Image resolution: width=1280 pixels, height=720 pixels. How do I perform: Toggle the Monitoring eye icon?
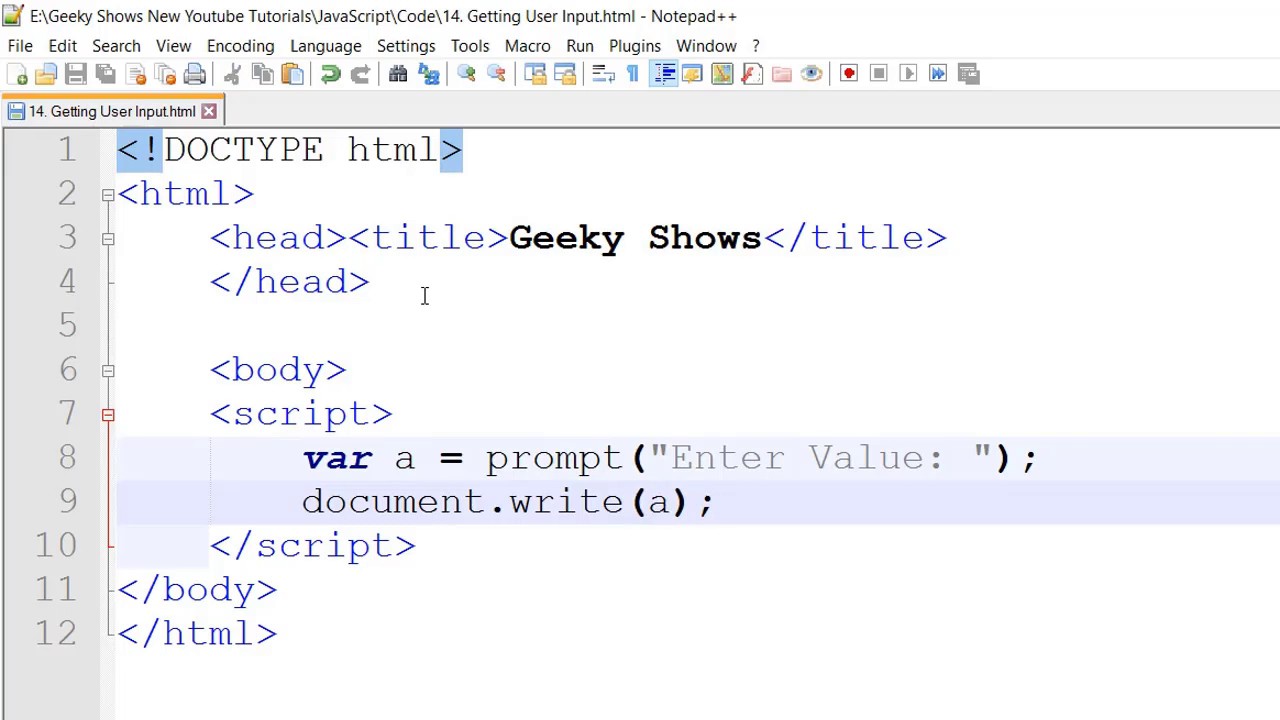(x=812, y=74)
